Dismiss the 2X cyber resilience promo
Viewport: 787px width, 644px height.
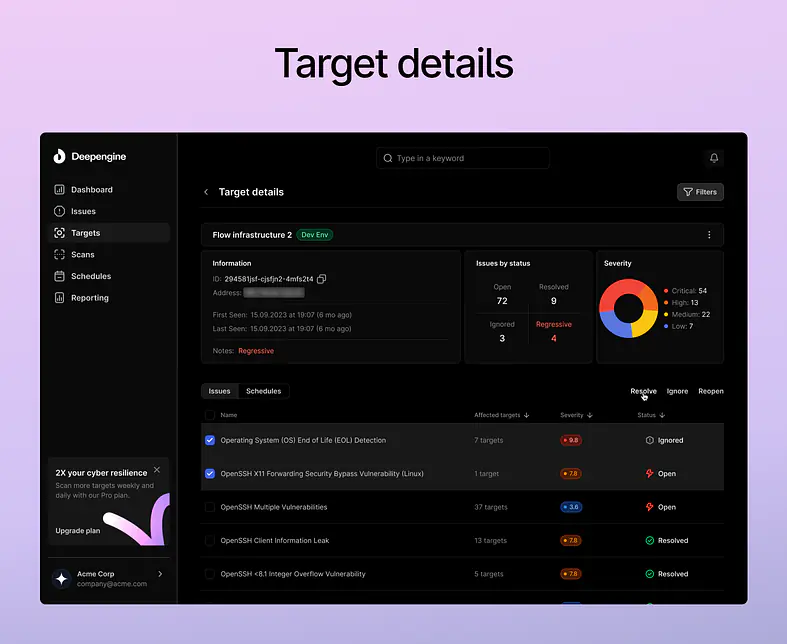pos(157,470)
